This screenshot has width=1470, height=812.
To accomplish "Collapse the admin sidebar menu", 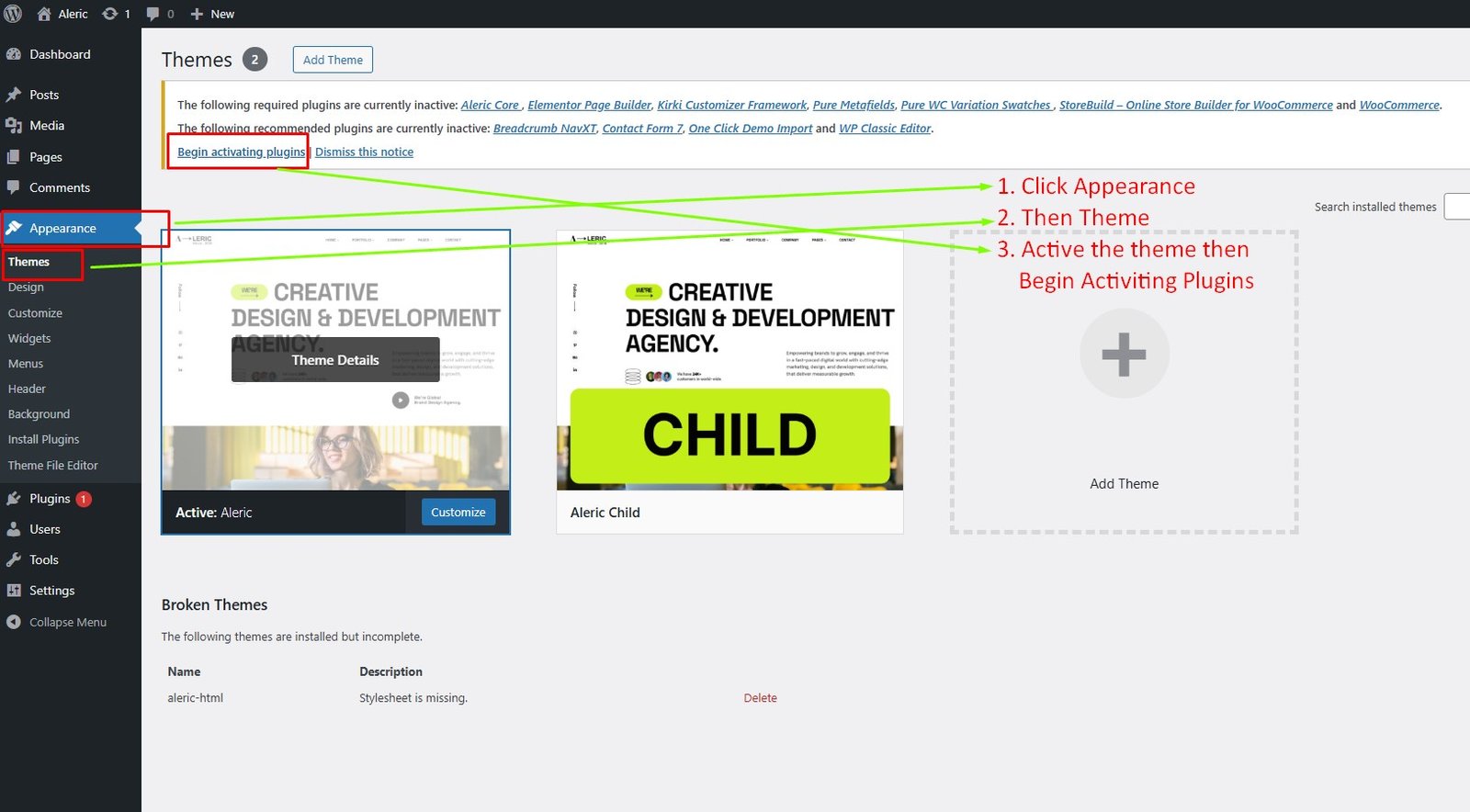I will click(56, 622).
